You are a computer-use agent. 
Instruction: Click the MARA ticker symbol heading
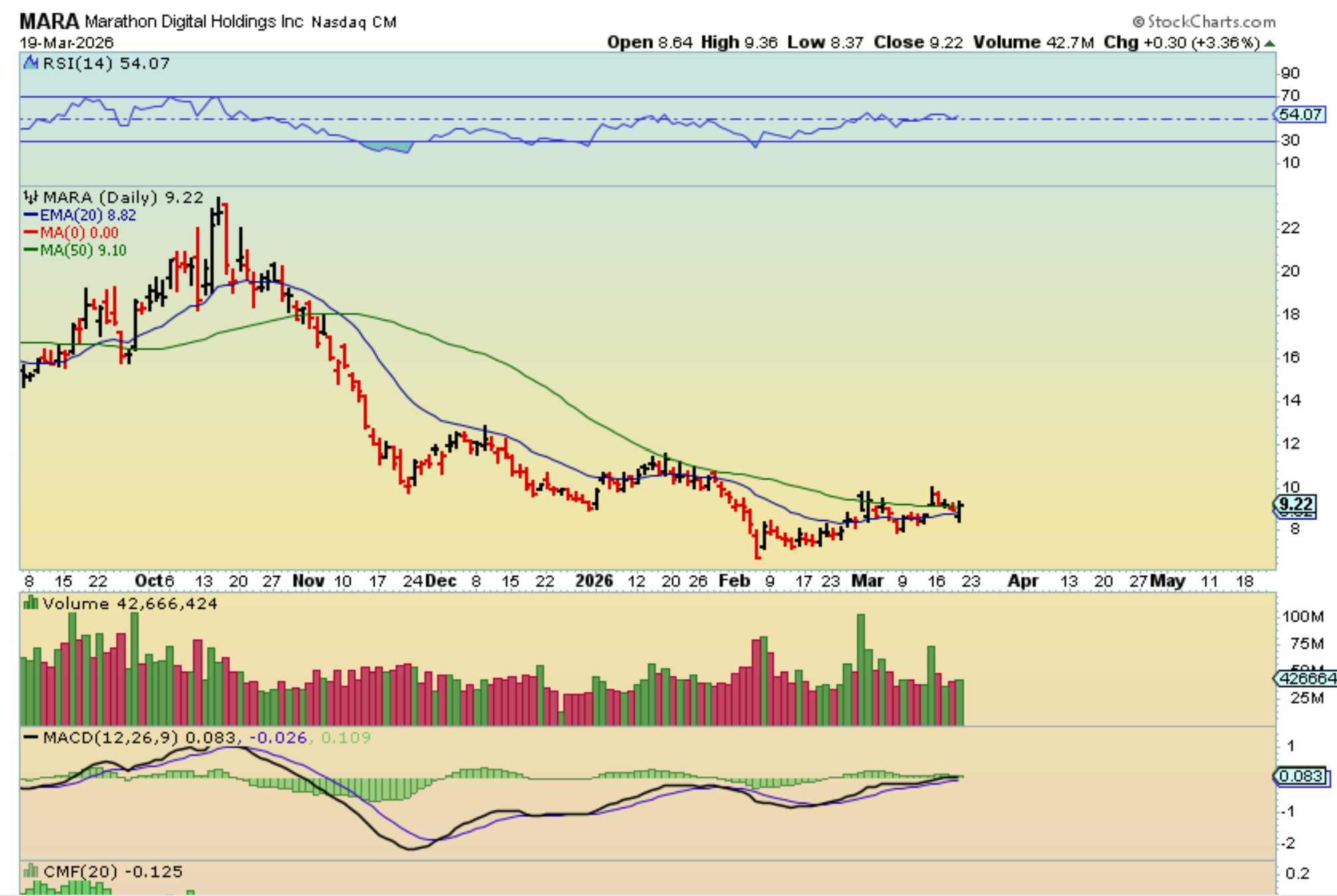[x=49, y=21]
